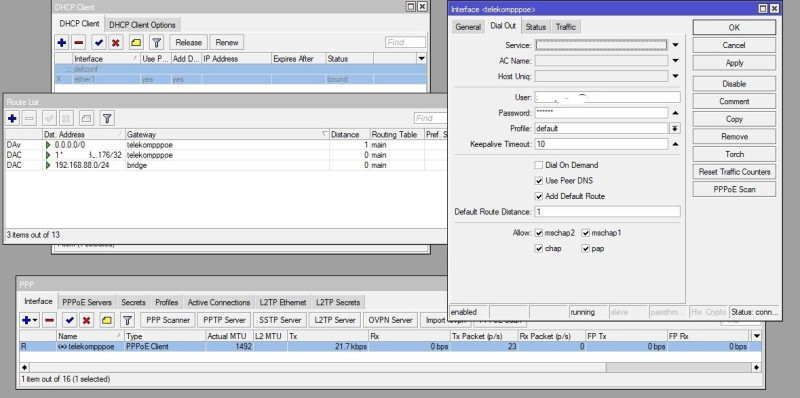Click OK in Interface dialog

pos(734,28)
